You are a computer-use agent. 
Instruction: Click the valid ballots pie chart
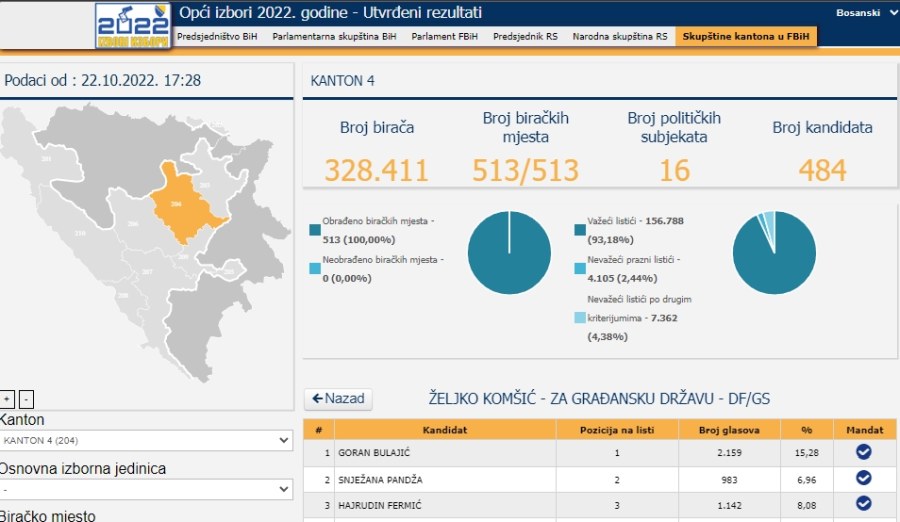(774, 254)
